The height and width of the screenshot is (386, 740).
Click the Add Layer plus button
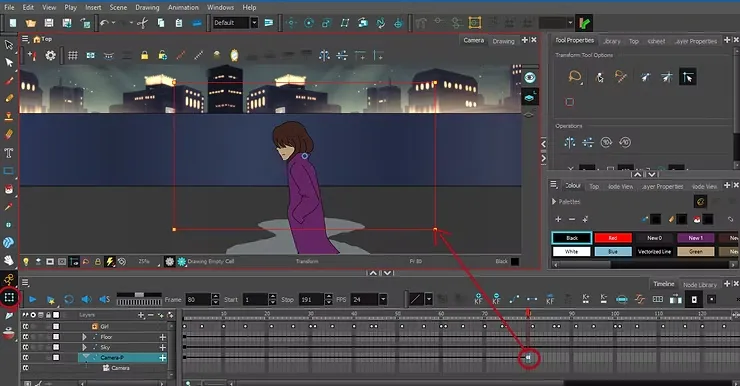(141, 315)
